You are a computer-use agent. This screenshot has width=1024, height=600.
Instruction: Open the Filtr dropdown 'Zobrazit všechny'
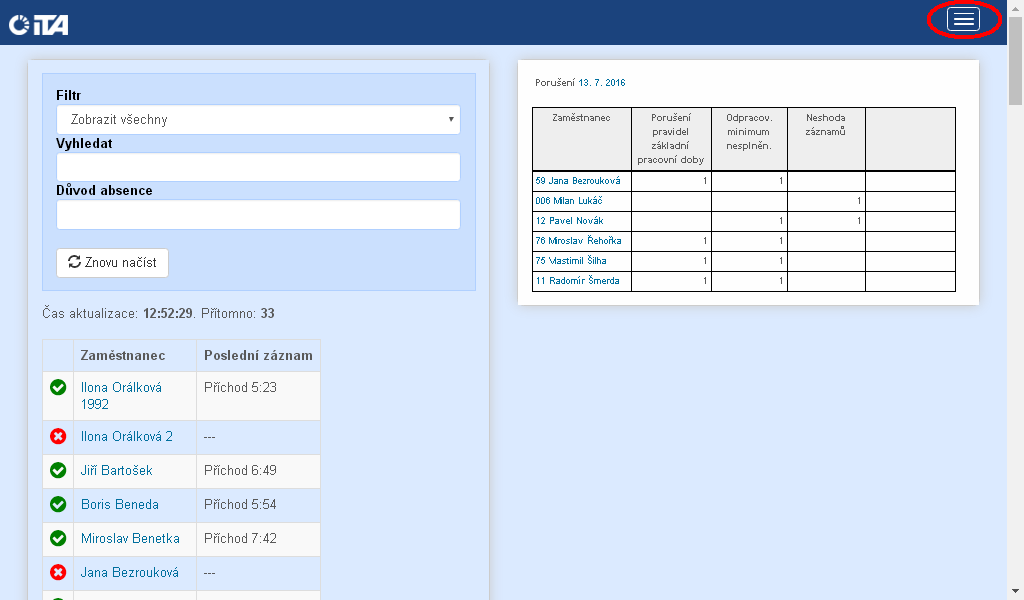(x=258, y=120)
